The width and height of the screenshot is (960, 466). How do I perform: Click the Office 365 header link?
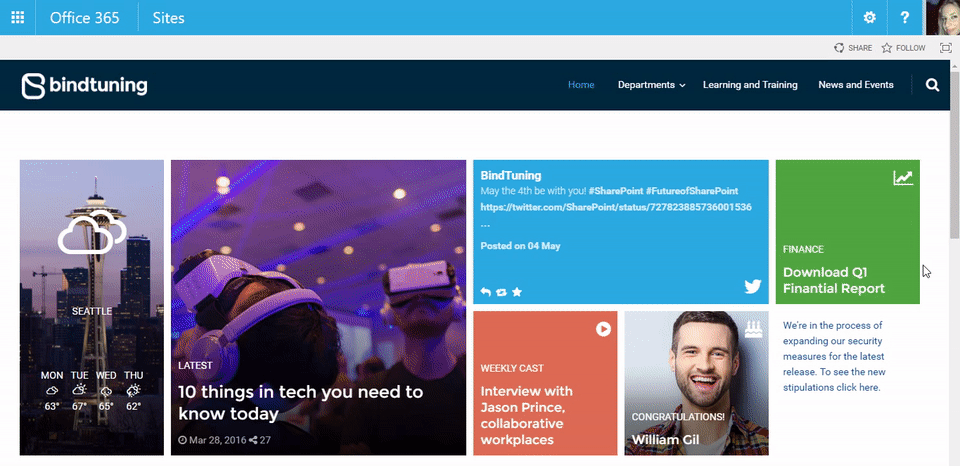click(x=84, y=18)
